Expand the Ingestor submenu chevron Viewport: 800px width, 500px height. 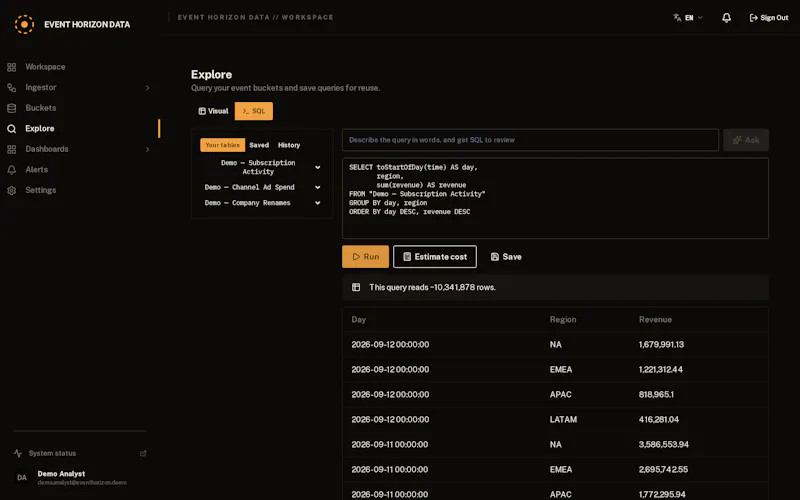click(147, 88)
